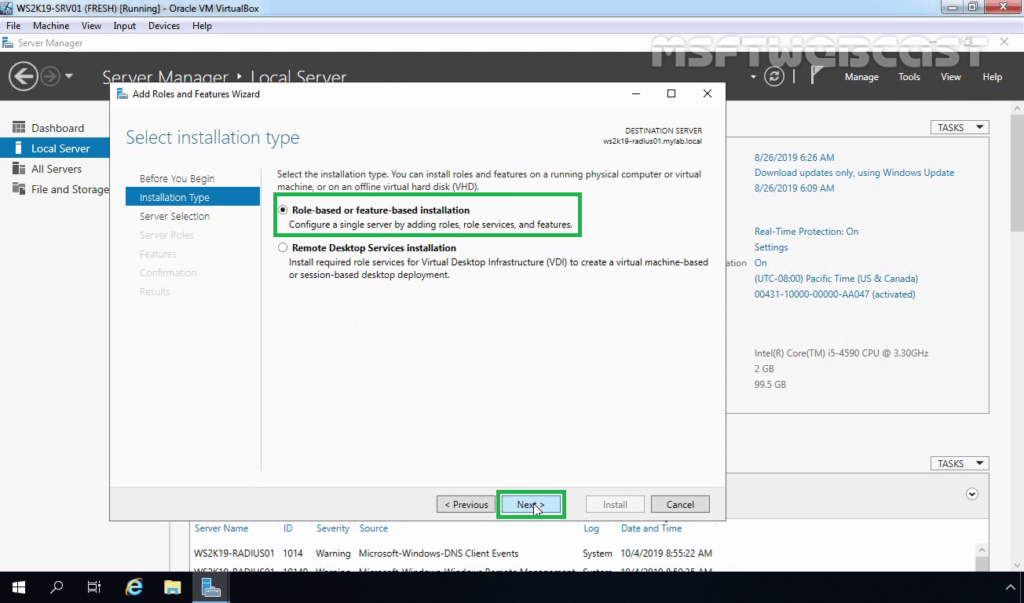The height and width of the screenshot is (603, 1024).
Task: Click 8/26/2019 6:26 AM last updates link
Action: (x=793, y=157)
